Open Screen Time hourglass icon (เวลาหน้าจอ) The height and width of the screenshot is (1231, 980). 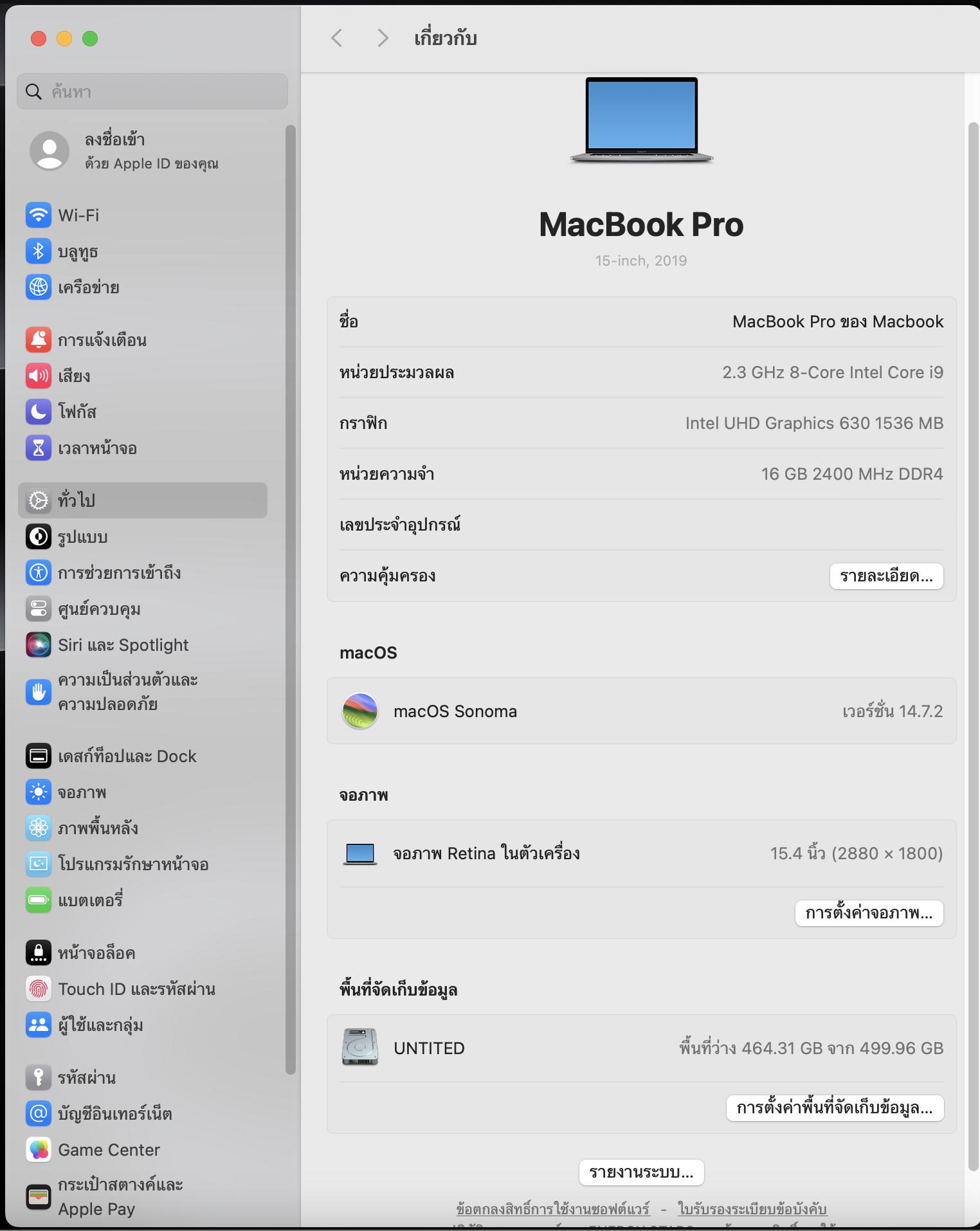(x=39, y=448)
